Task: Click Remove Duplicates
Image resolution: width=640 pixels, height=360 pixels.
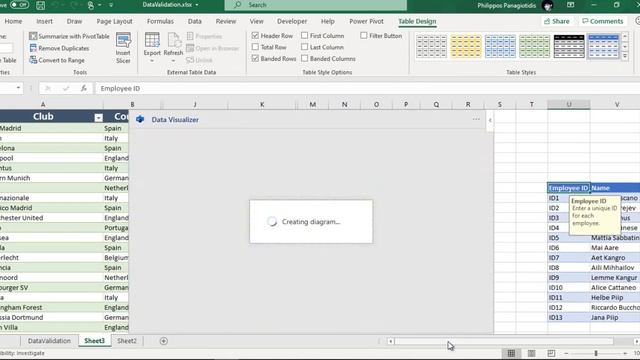Action: click(59, 48)
